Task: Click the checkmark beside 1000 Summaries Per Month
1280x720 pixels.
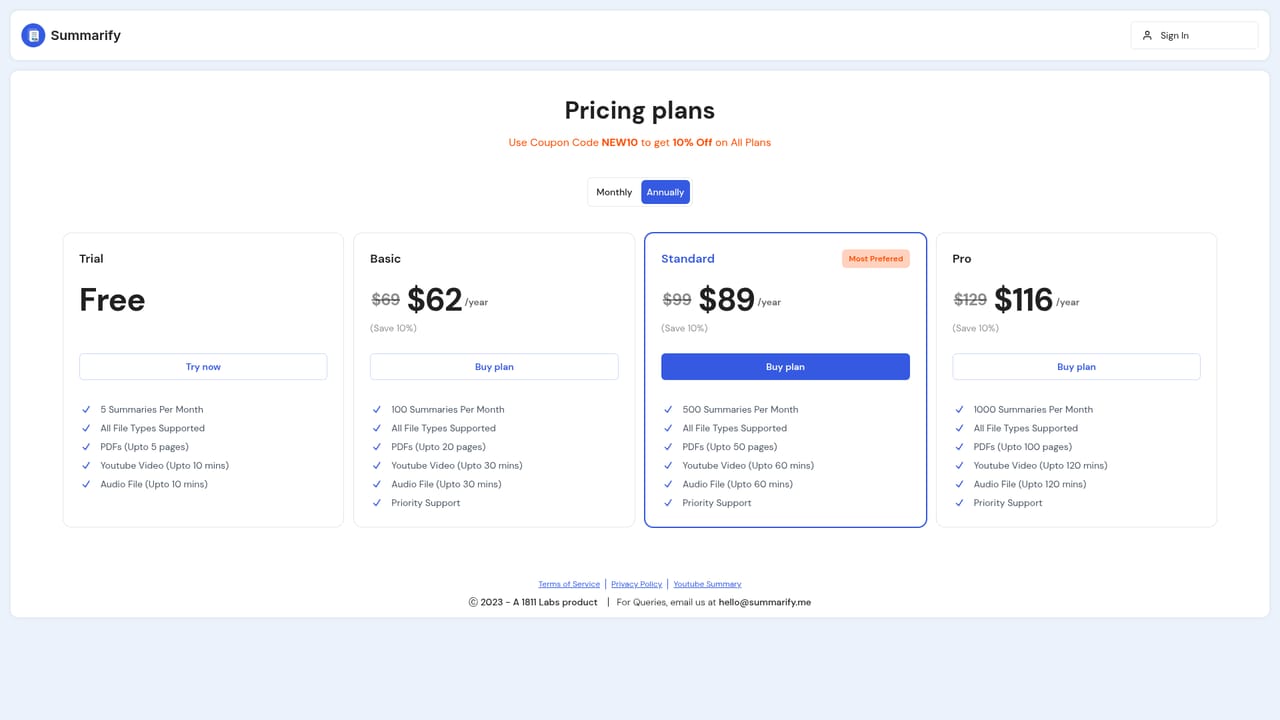Action: pos(959,410)
